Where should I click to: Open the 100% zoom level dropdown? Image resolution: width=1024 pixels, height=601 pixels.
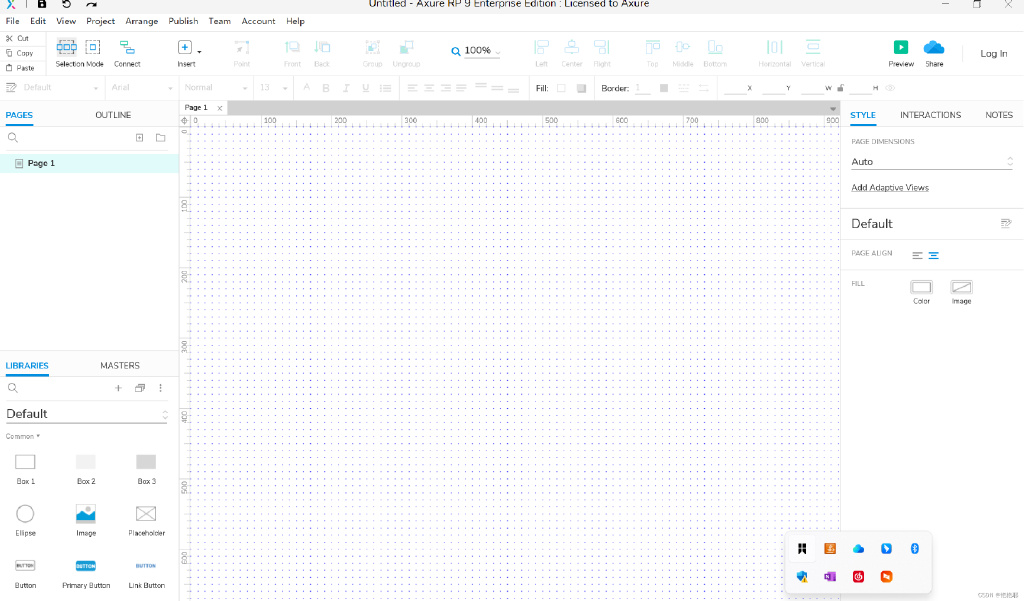[477, 51]
